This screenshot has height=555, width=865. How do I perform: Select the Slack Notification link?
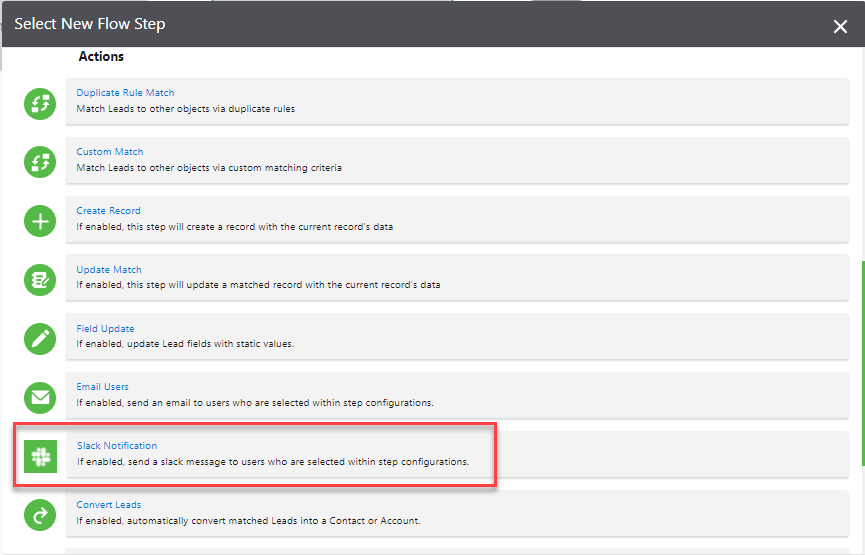coord(117,446)
